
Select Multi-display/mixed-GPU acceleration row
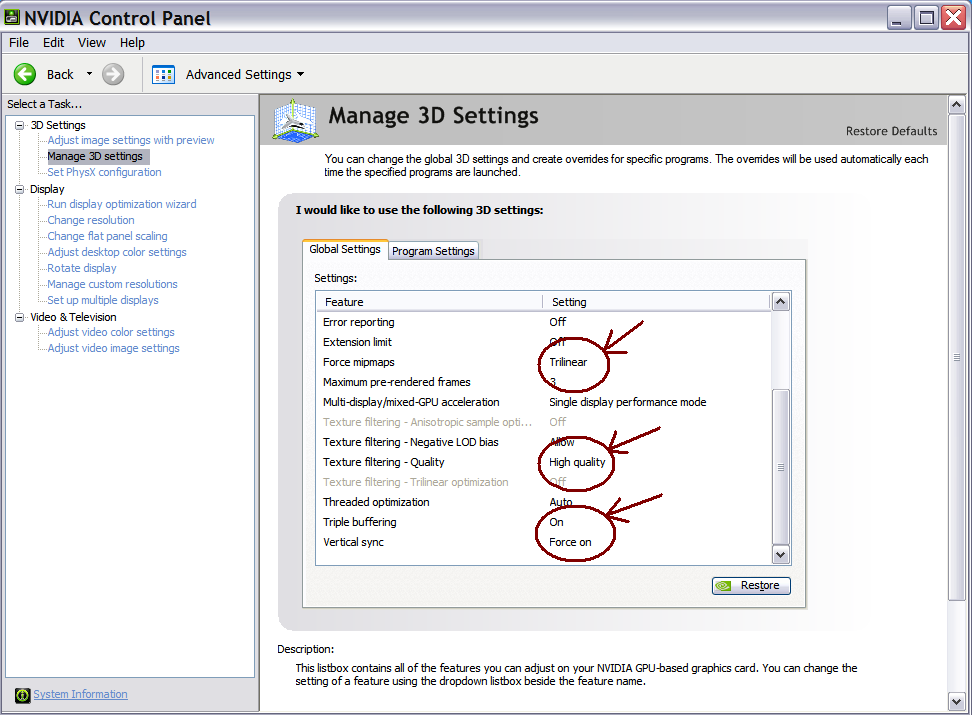click(x=543, y=402)
